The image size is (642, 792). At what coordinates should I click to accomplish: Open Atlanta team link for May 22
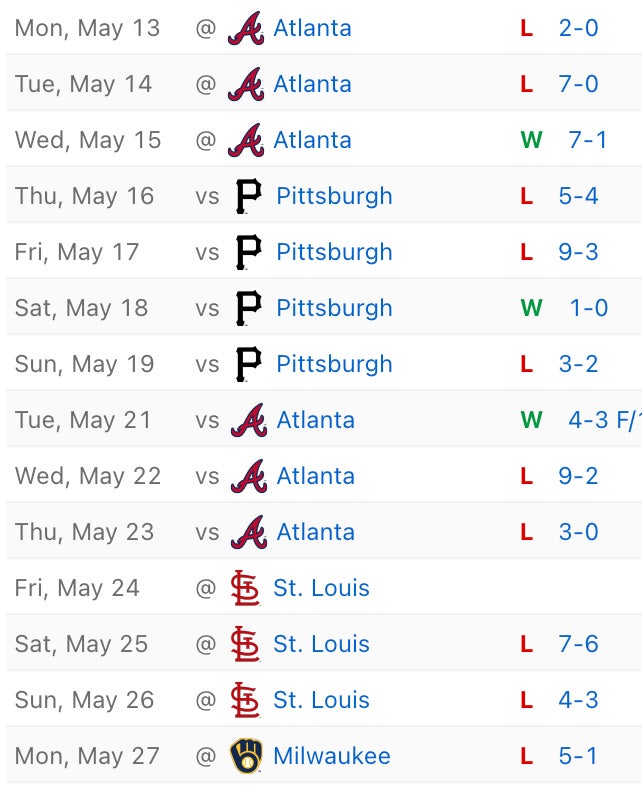pyautogui.click(x=315, y=476)
